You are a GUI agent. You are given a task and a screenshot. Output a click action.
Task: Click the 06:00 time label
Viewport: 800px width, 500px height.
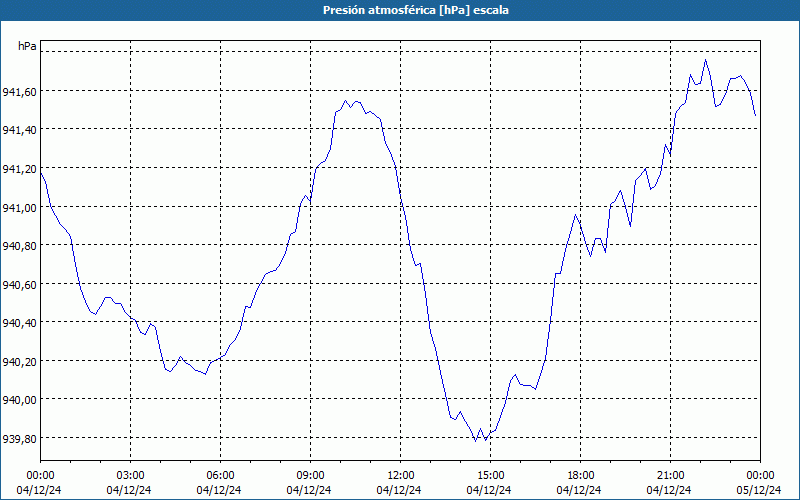click(220, 476)
